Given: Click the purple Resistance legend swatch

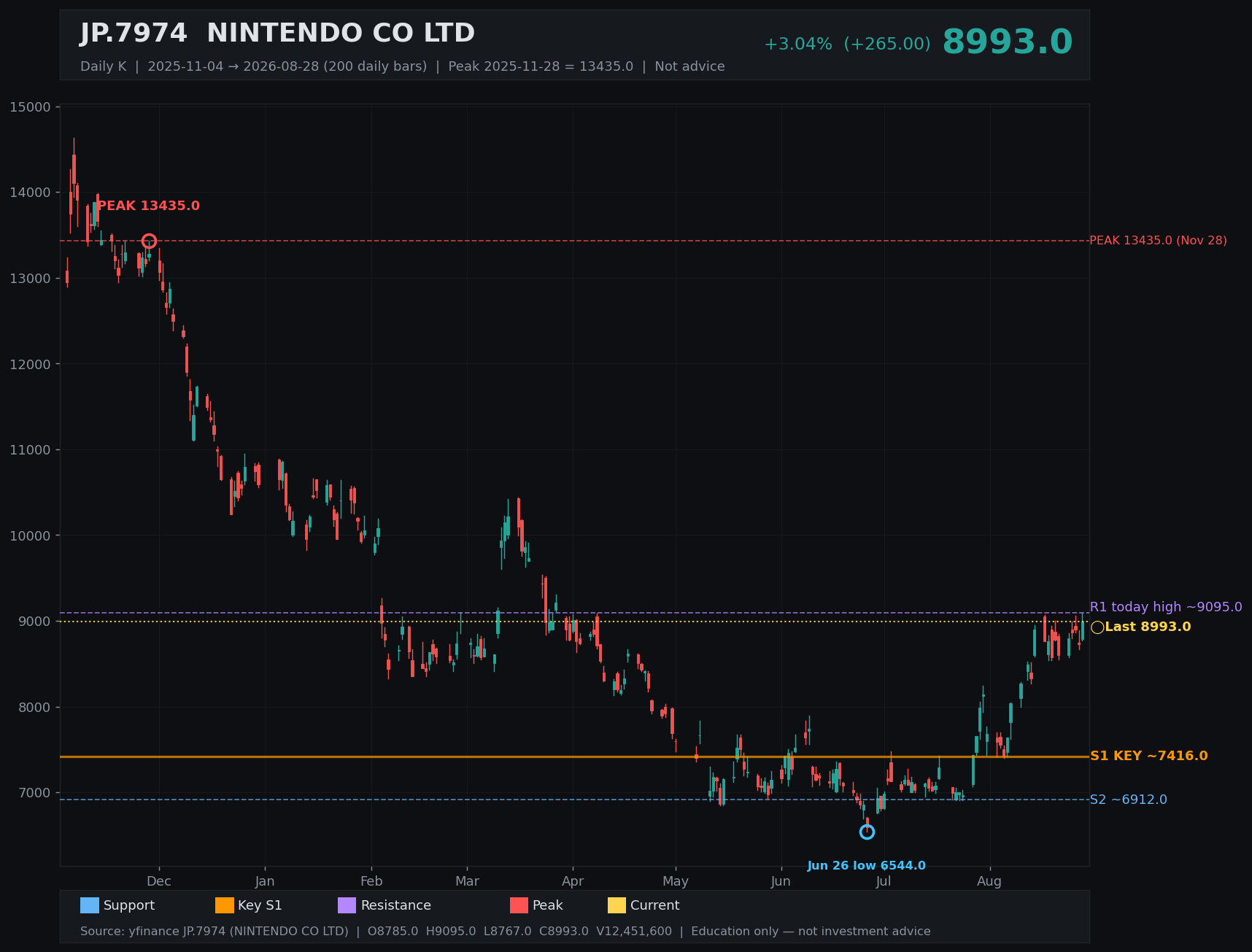Looking at the screenshot, I should 347,905.
